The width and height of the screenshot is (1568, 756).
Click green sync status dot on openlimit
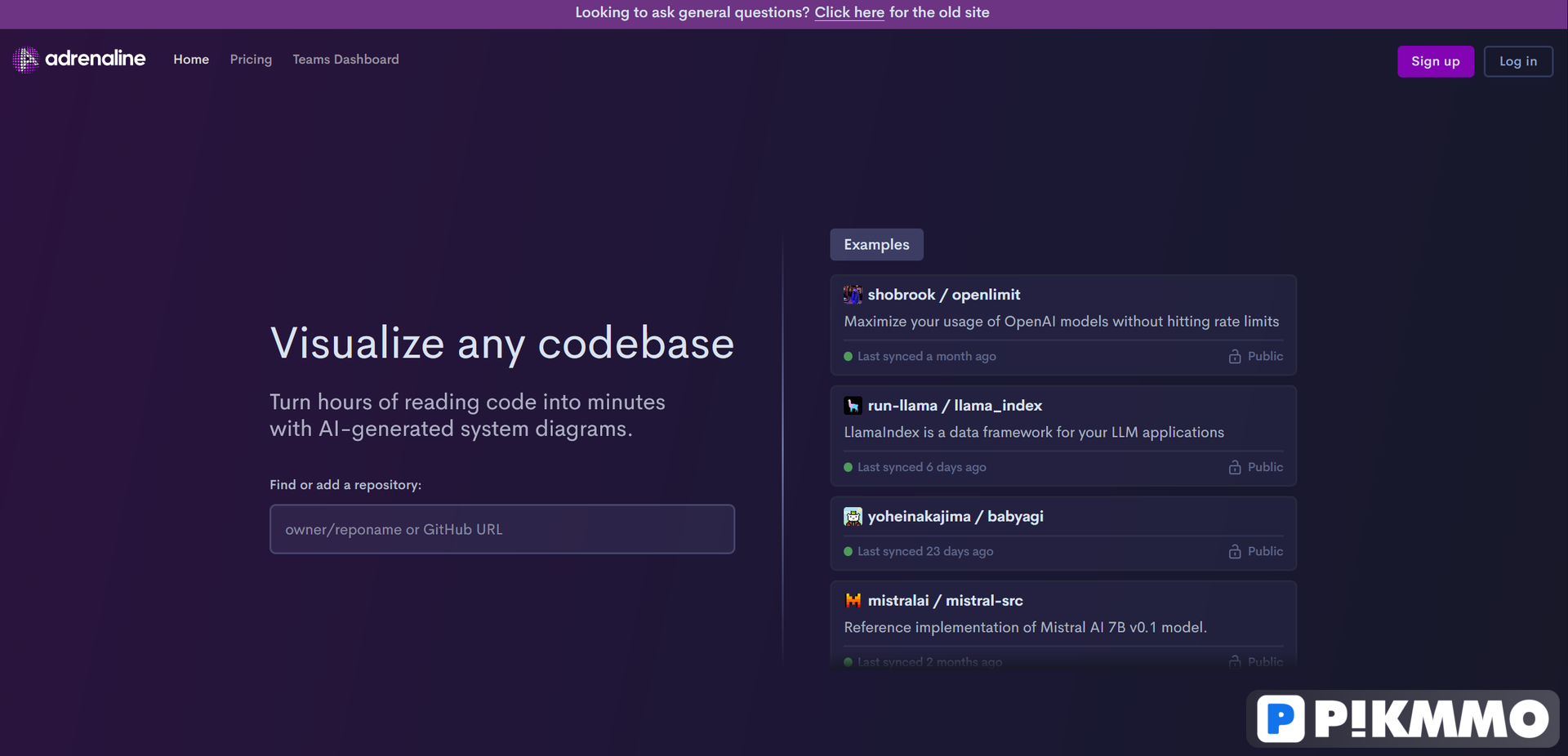pyautogui.click(x=849, y=357)
